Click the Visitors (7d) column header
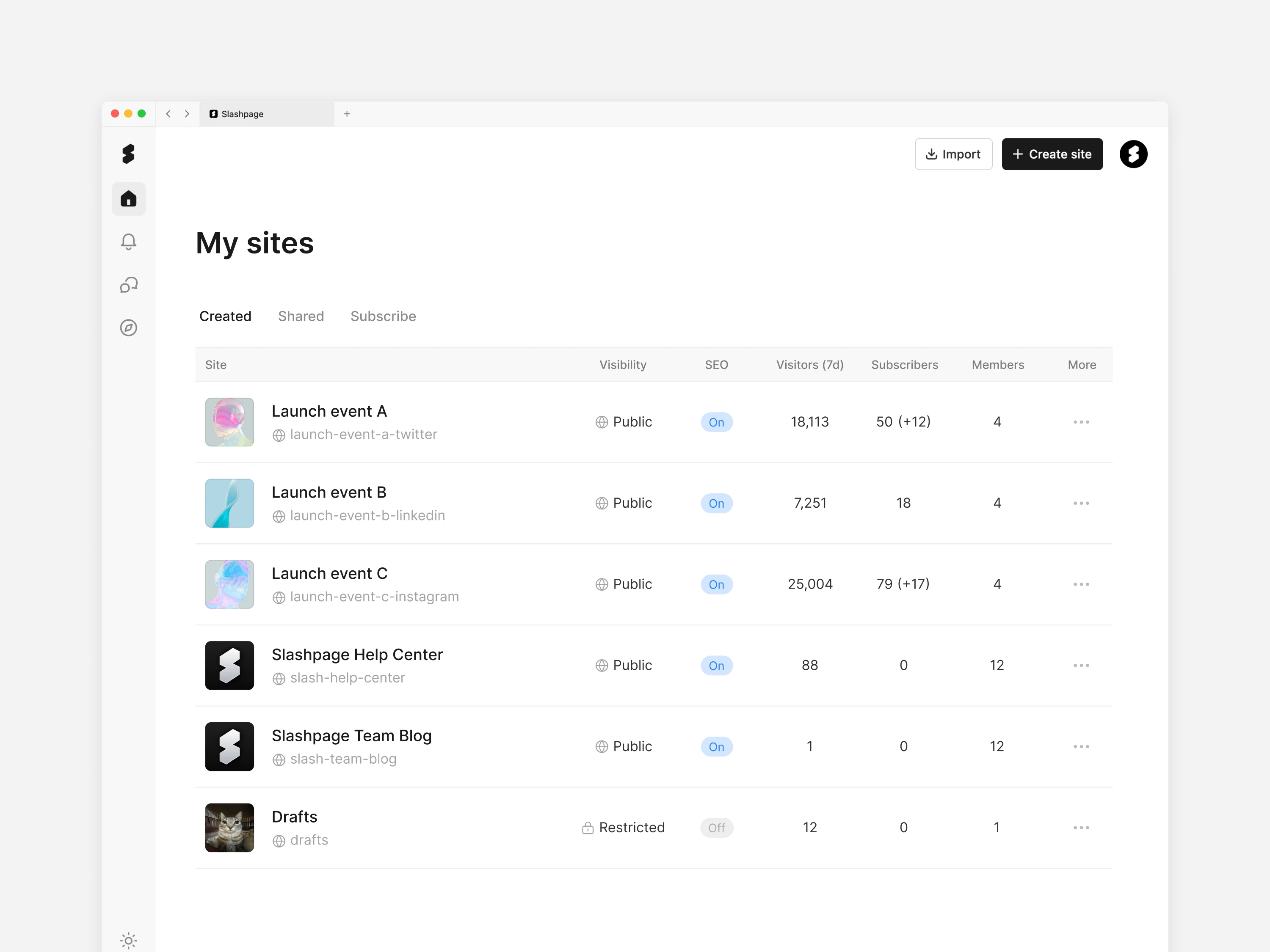The height and width of the screenshot is (952, 1270). coord(809,365)
